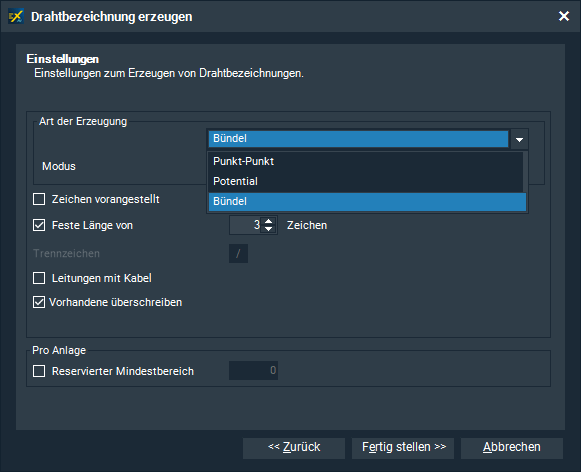Click the Trennzeichen slash field
The width and height of the screenshot is (581, 472).
pos(238,253)
